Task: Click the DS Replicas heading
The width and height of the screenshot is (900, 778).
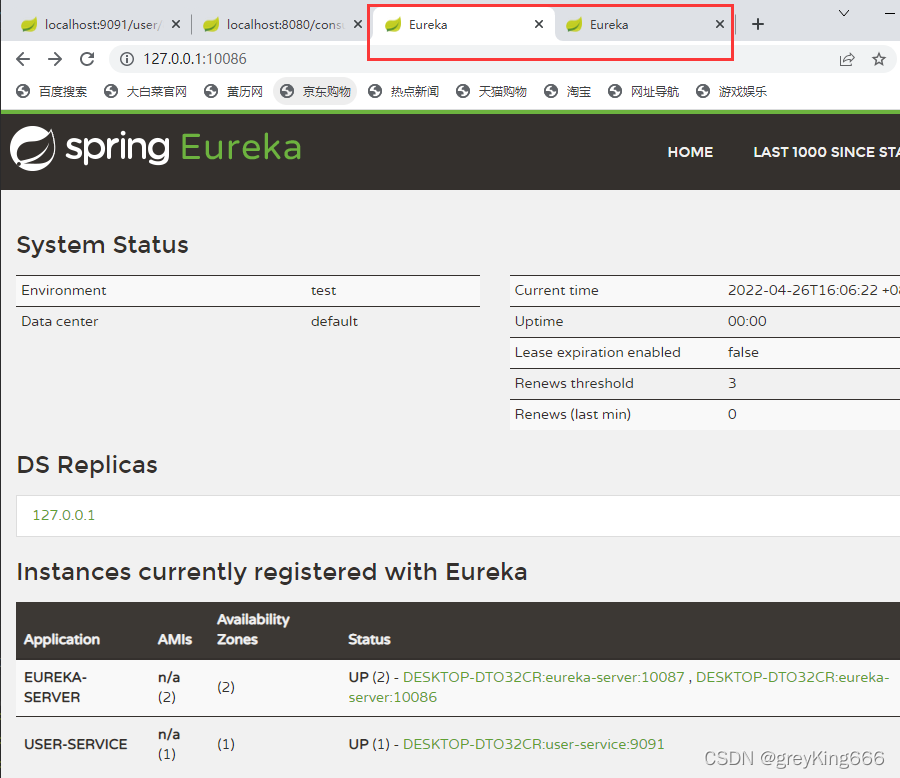Action: [87, 465]
